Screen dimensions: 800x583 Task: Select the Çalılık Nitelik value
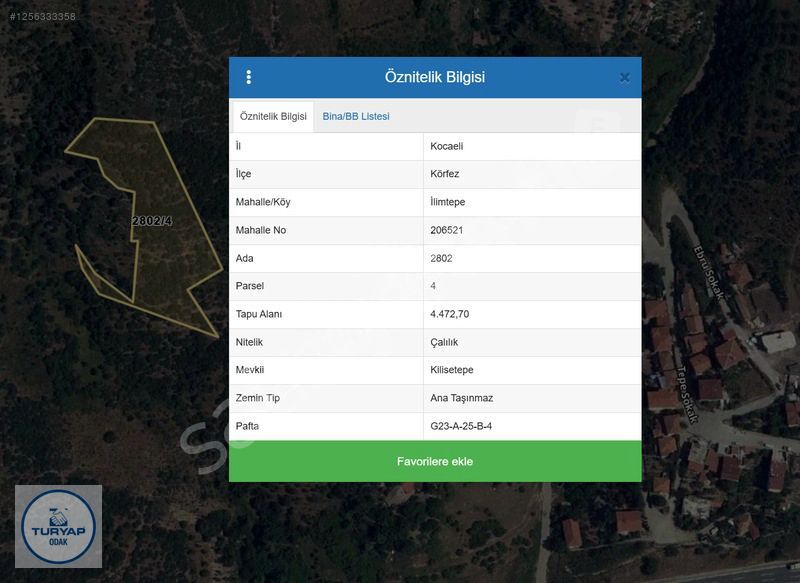(x=444, y=342)
